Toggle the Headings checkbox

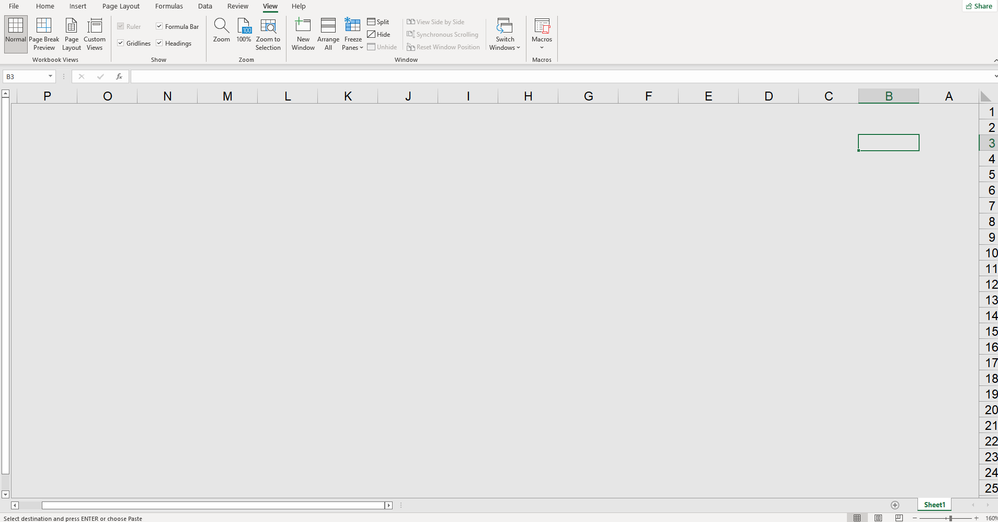click(159, 43)
